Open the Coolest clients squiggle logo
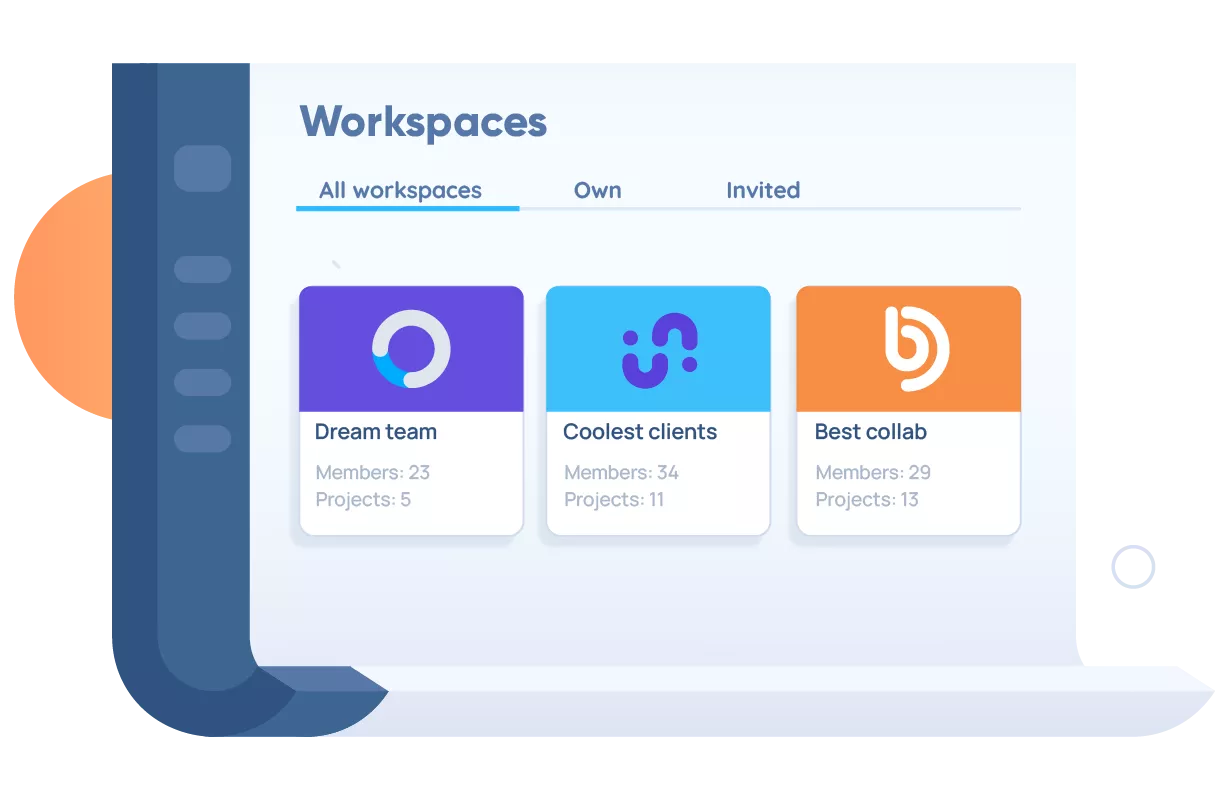This screenshot has width=1230, height=800. coord(660,350)
